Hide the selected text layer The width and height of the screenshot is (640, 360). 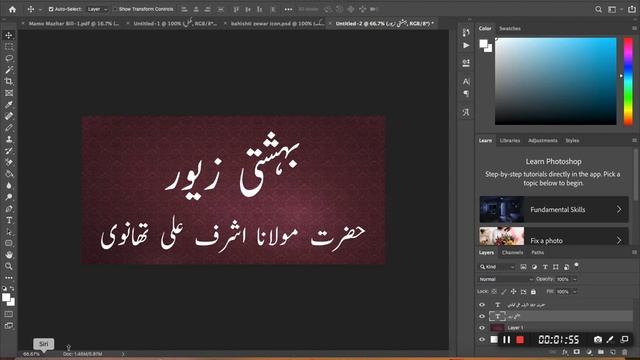point(482,316)
